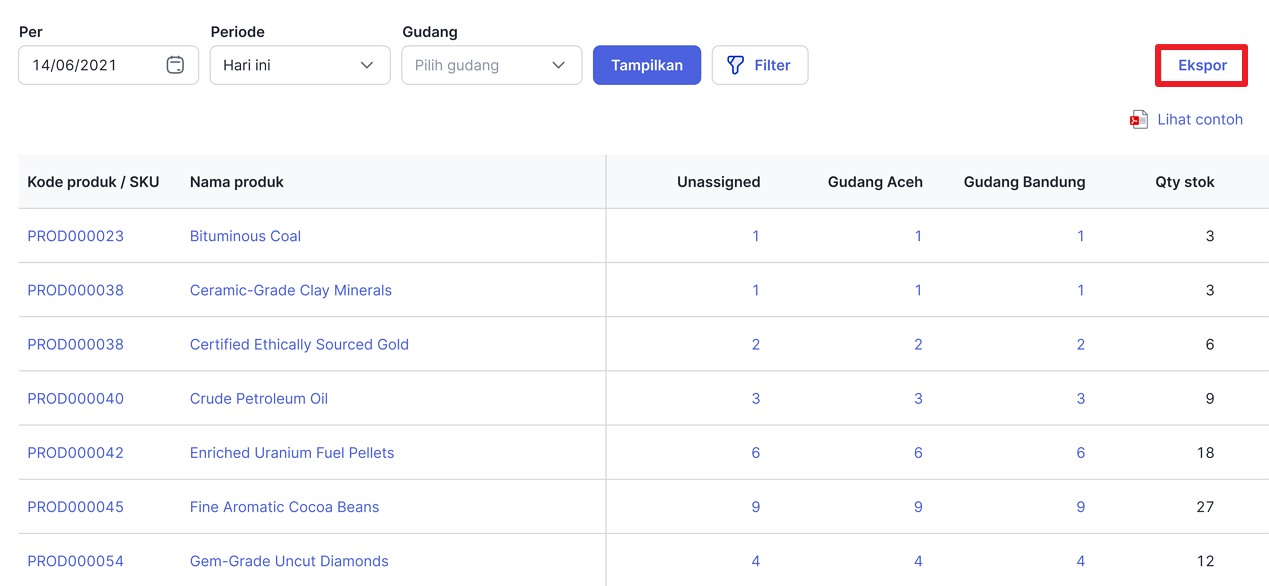Click the Gudang Aceh value for Ceramic-Grade Clay Minerals
The image size is (1269, 586).
[x=918, y=290]
